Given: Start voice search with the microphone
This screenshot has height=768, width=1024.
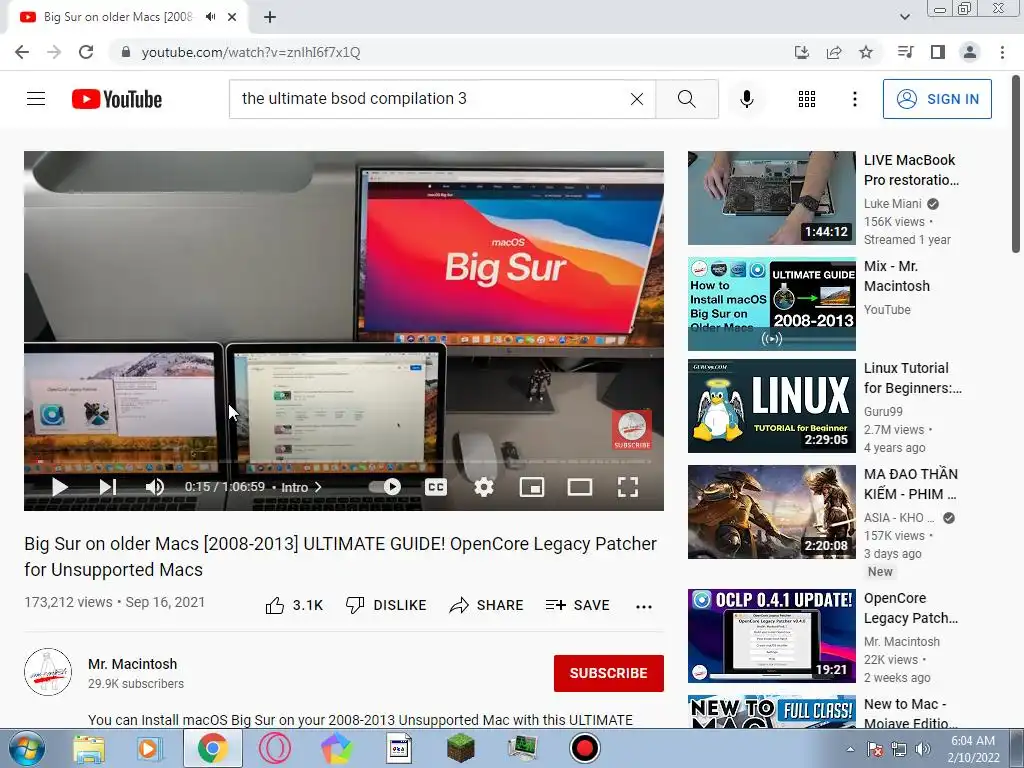Looking at the screenshot, I should pos(746,99).
